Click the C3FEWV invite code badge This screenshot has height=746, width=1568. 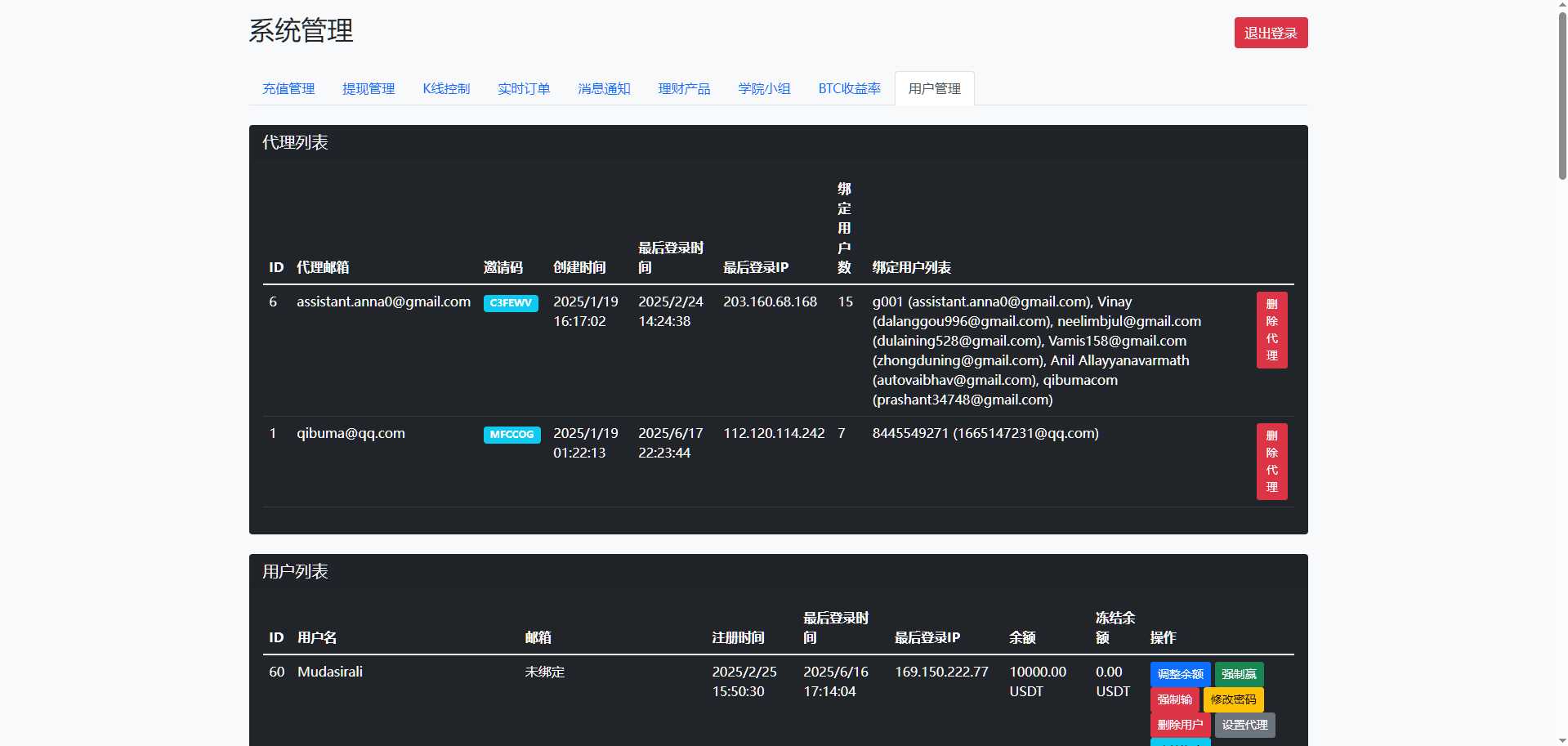511,303
